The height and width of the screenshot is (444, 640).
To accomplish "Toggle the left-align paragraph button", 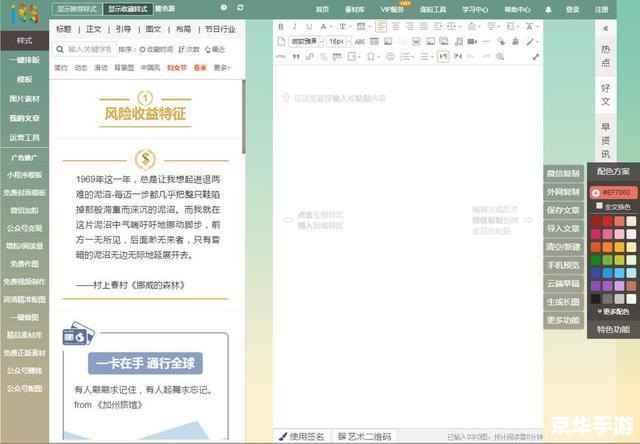I will tap(381, 27).
